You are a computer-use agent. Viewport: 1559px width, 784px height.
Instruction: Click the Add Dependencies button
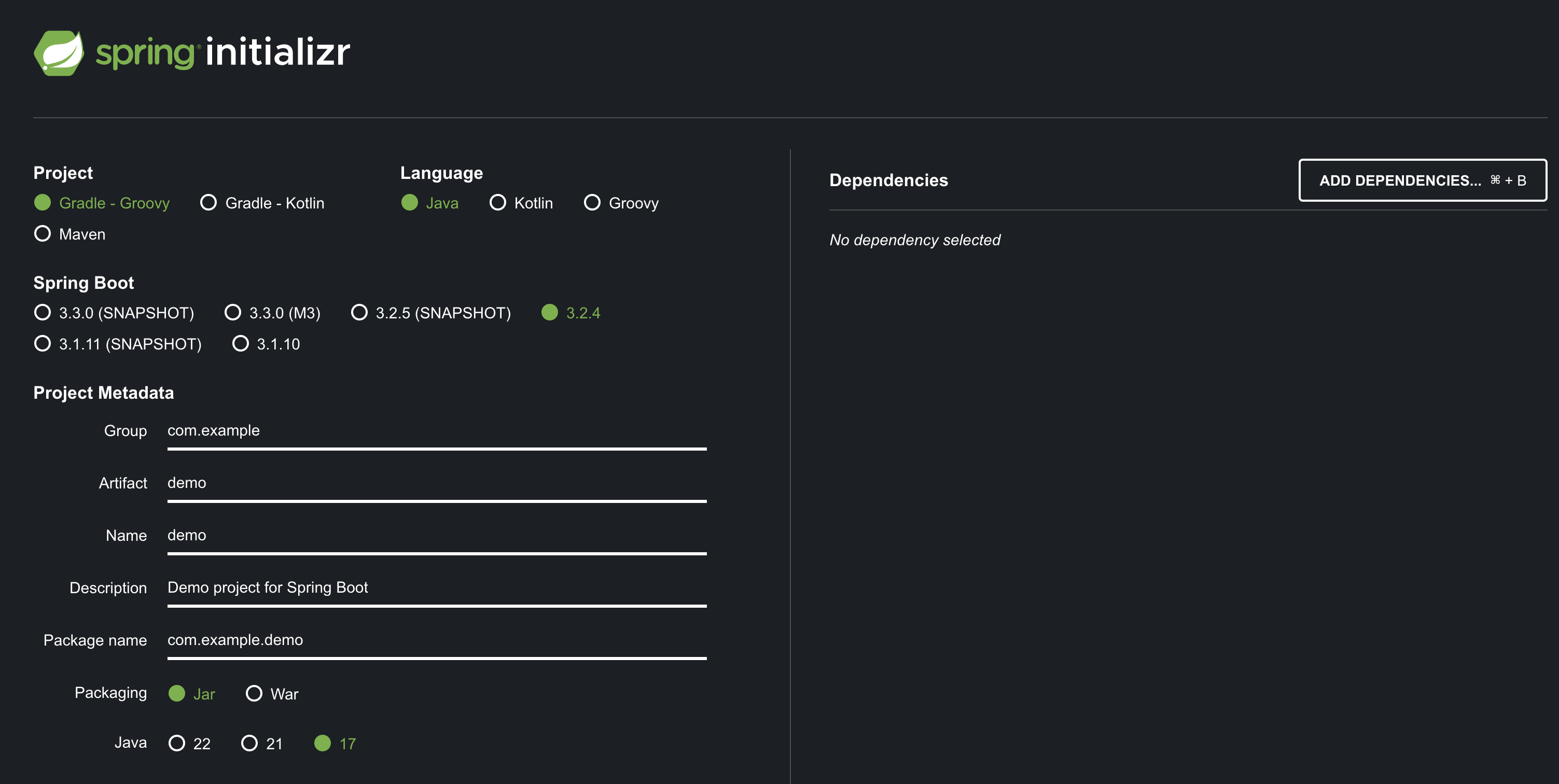pos(1422,180)
